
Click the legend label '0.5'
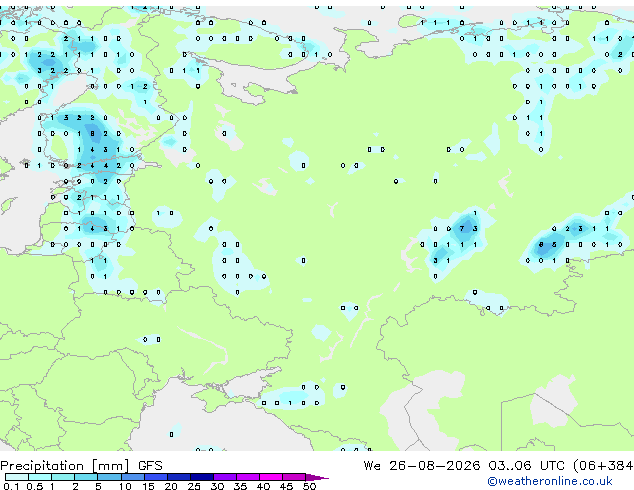34,486
